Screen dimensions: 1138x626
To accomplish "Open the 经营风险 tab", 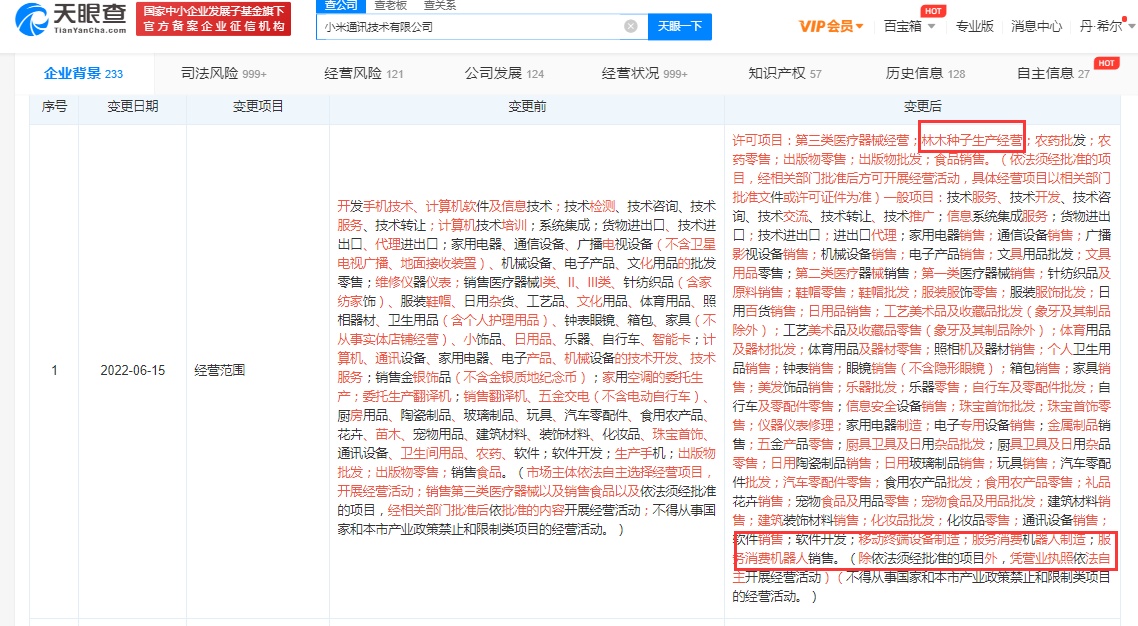I will (x=364, y=73).
